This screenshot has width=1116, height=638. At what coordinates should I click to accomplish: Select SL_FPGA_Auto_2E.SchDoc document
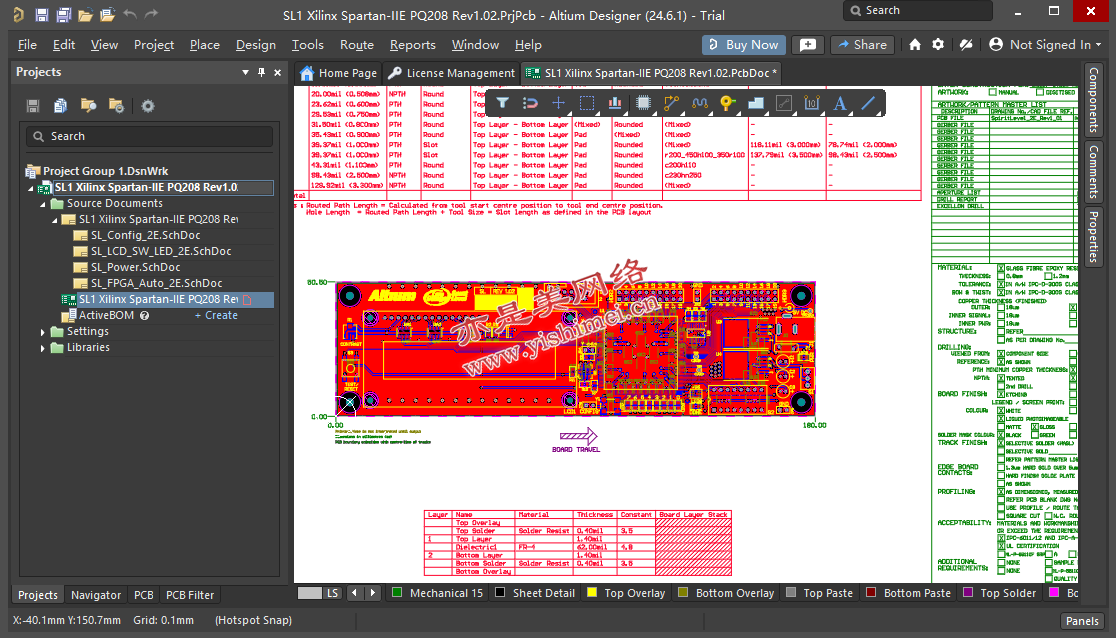click(x=156, y=283)
